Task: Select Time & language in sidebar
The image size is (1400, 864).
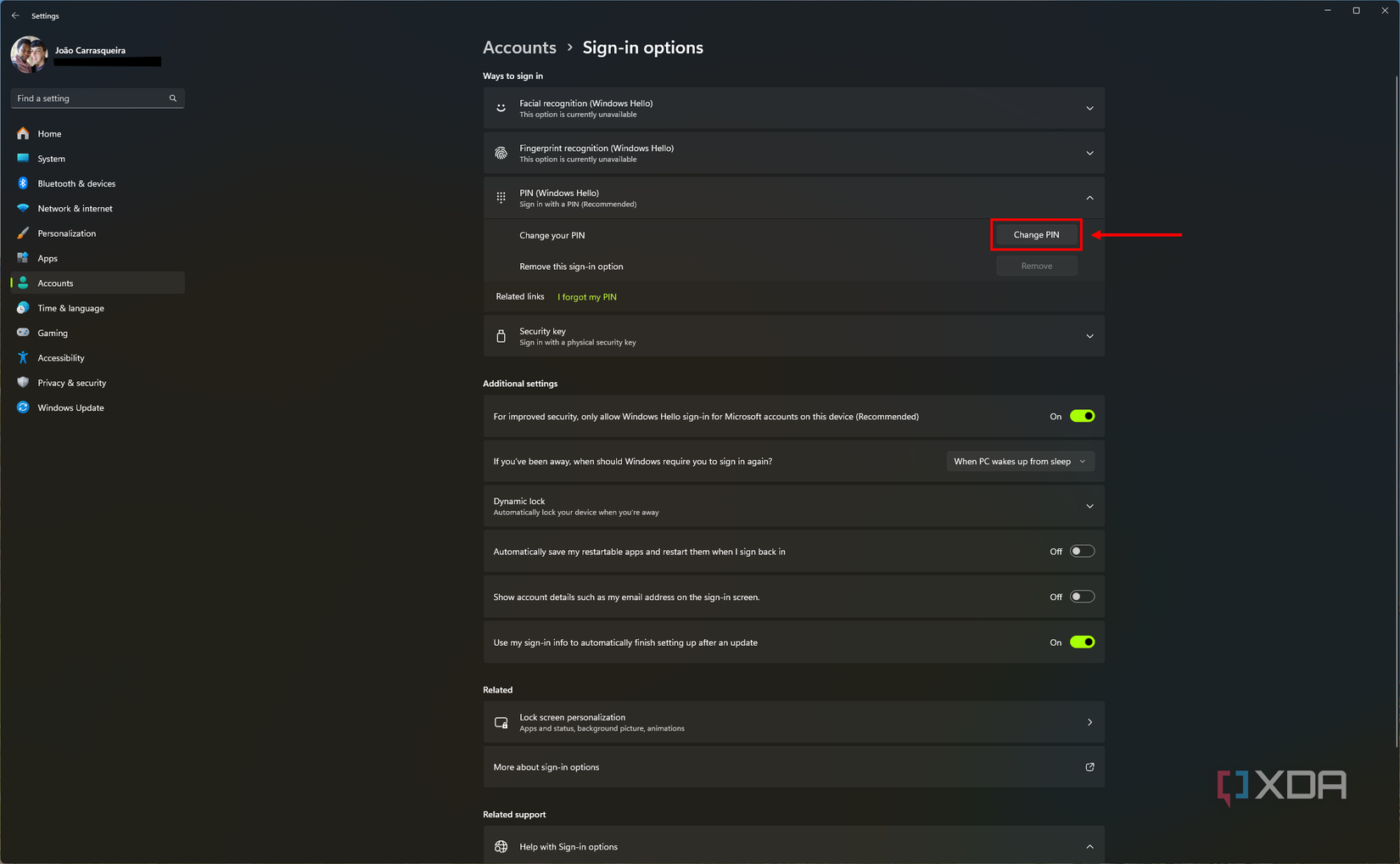Action: 70,308
